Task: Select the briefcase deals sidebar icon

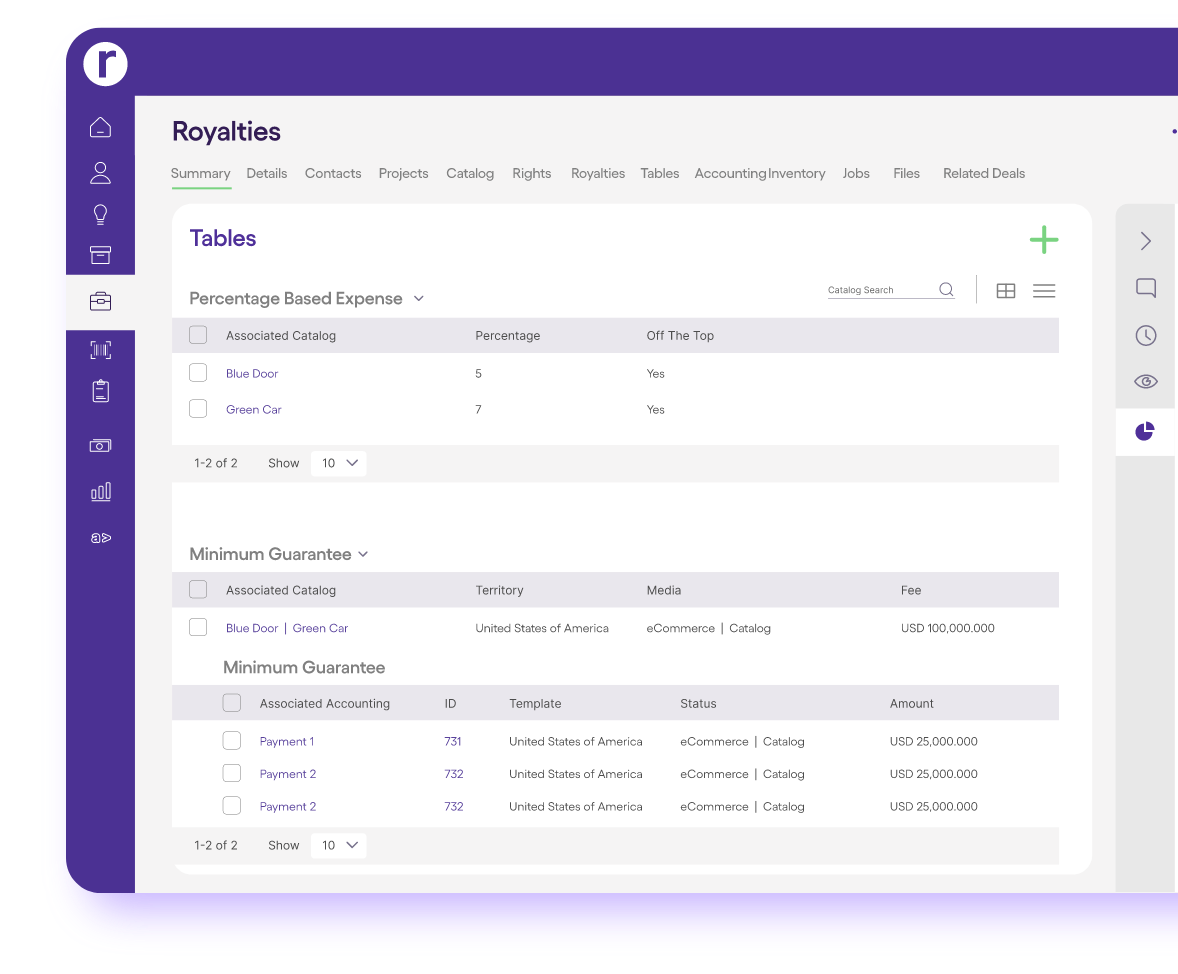Action: (x=100, y=301)
